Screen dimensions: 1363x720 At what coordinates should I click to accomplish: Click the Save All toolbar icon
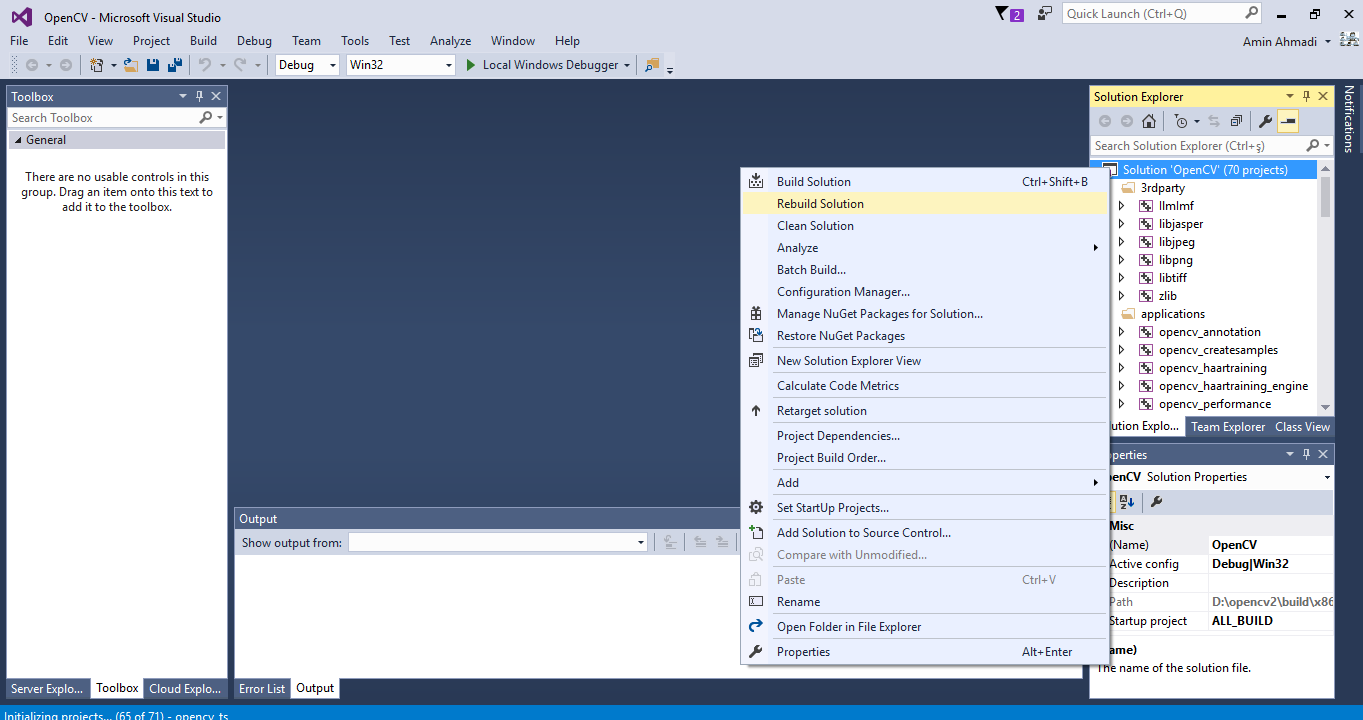(175, 65)
